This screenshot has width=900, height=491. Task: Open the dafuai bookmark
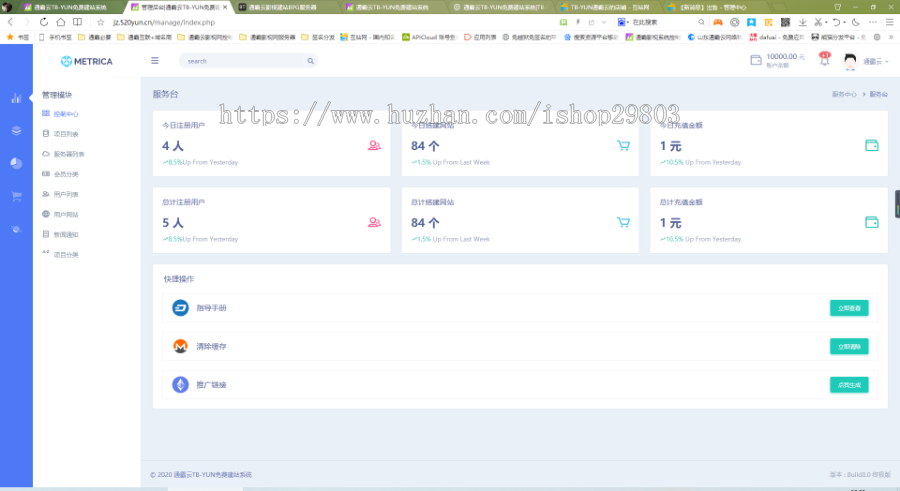pos(778,37)
